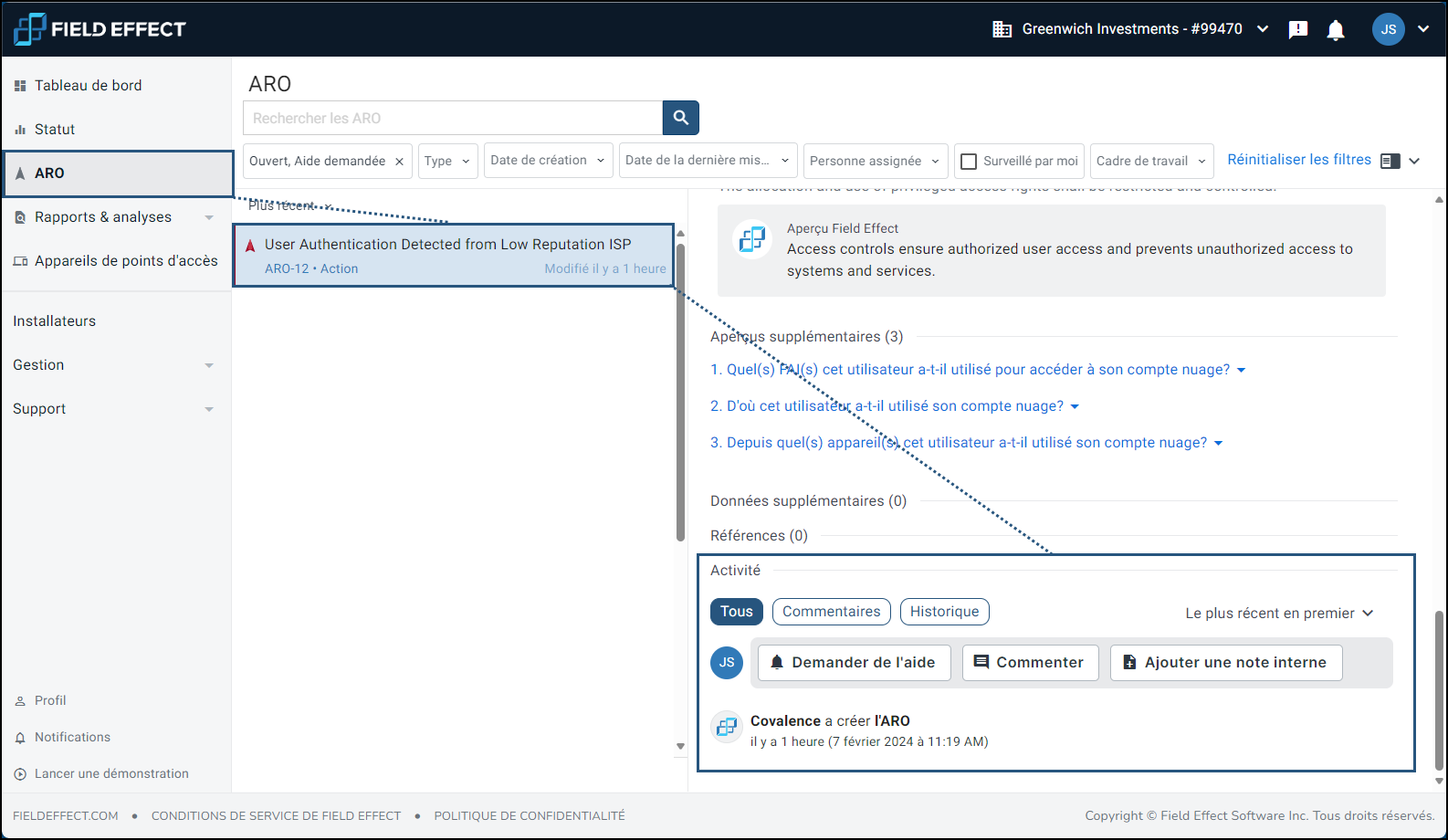Open Date de la dernière mise filter
Image resolution: width=1448 pixels, height=840 pixels.
[708, 161]
